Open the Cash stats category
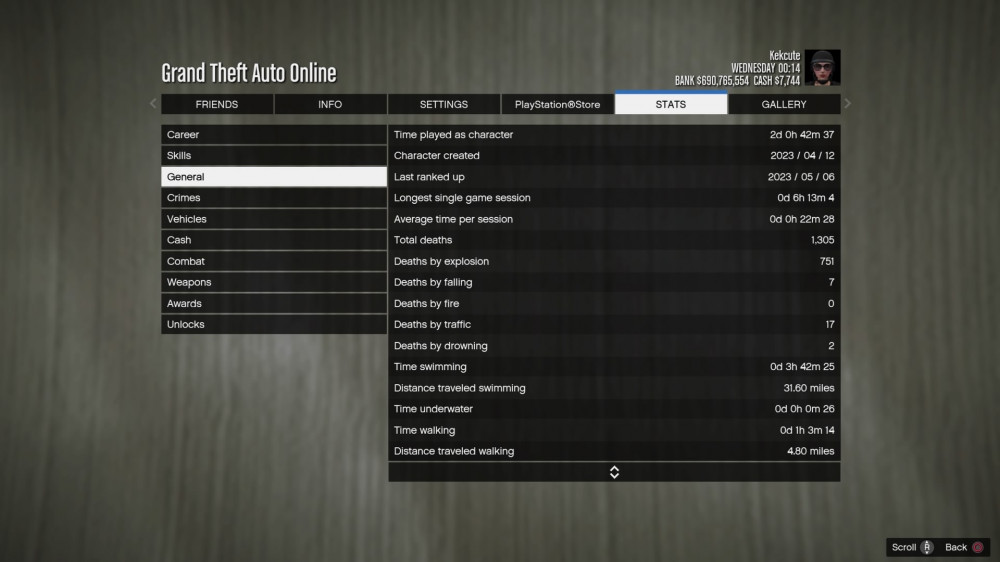1000x562 pixels. tap(274, 240)
